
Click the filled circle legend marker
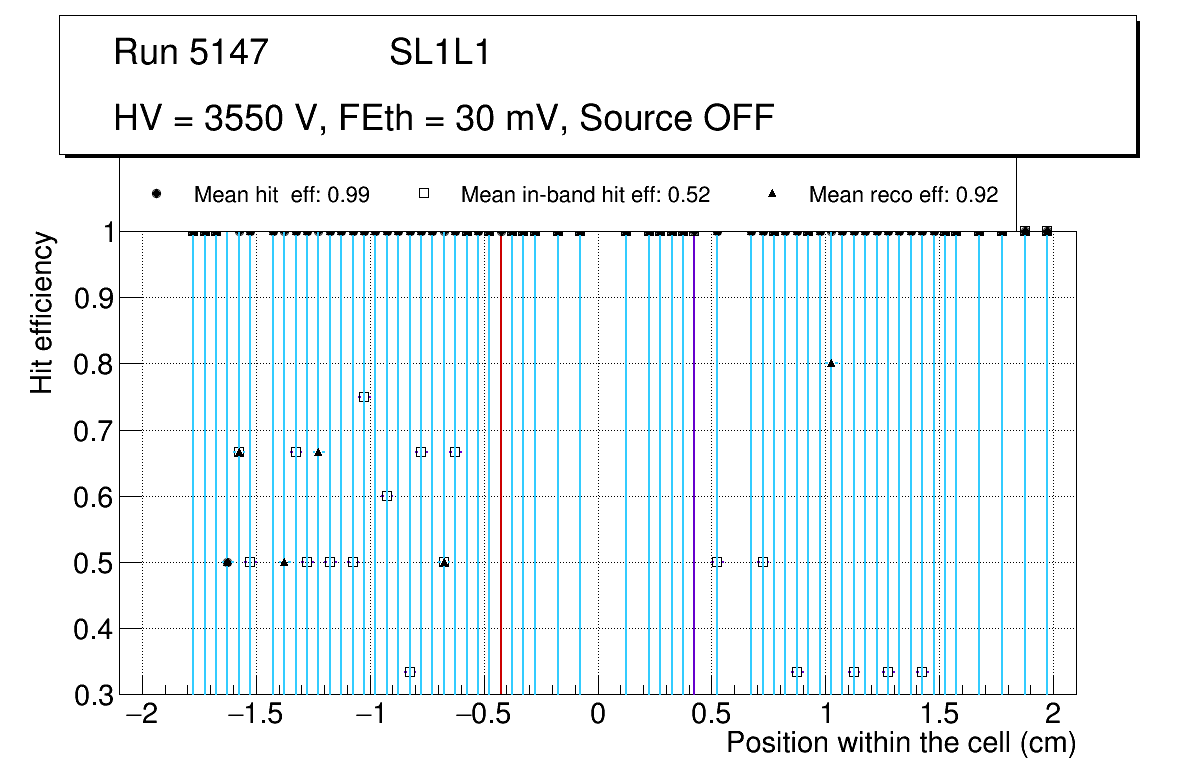(156, 195)
